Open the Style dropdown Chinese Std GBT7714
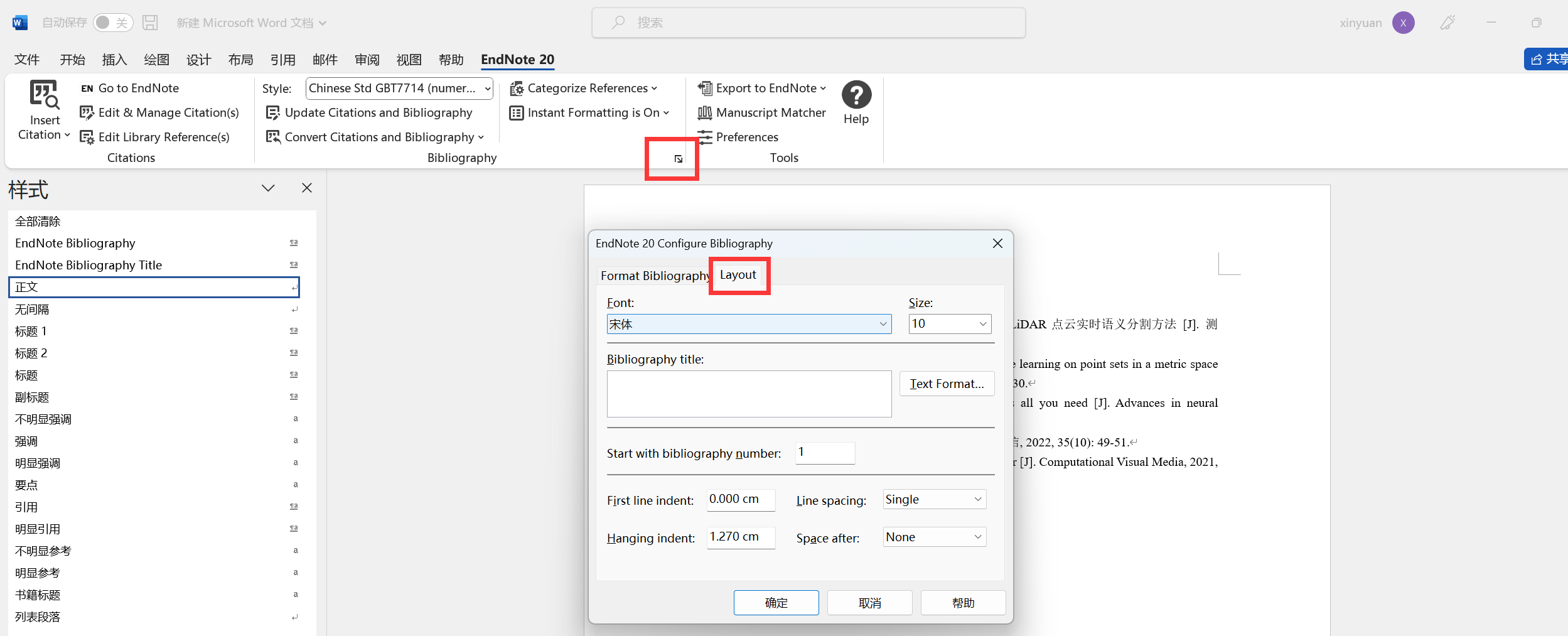 click(x=399, y=89)
